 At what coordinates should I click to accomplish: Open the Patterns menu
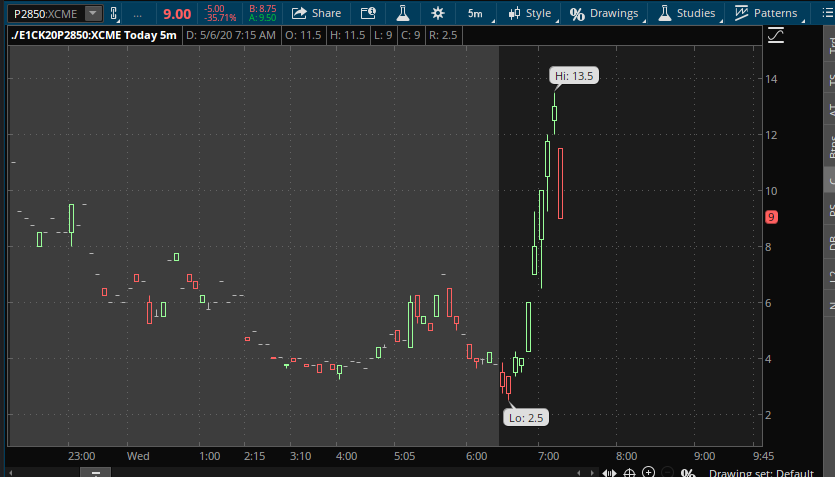coord(766,13)
